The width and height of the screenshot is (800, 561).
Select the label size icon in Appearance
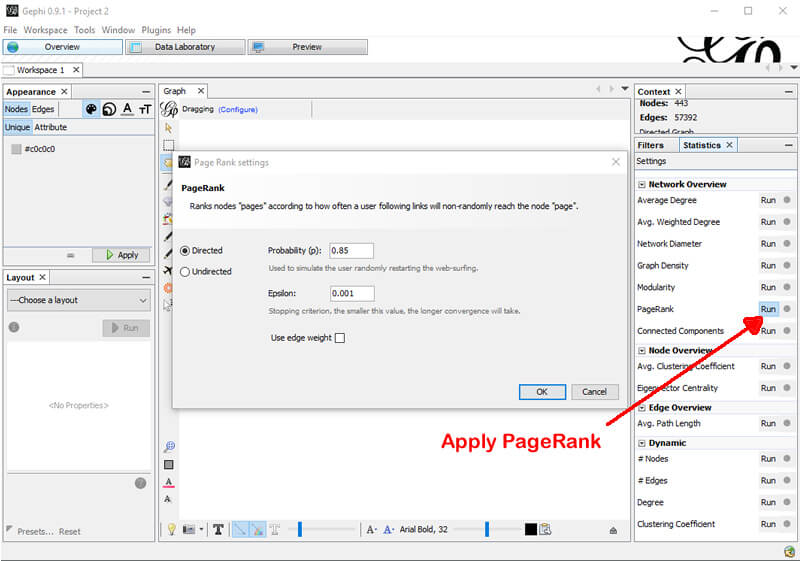pos(145,109)
